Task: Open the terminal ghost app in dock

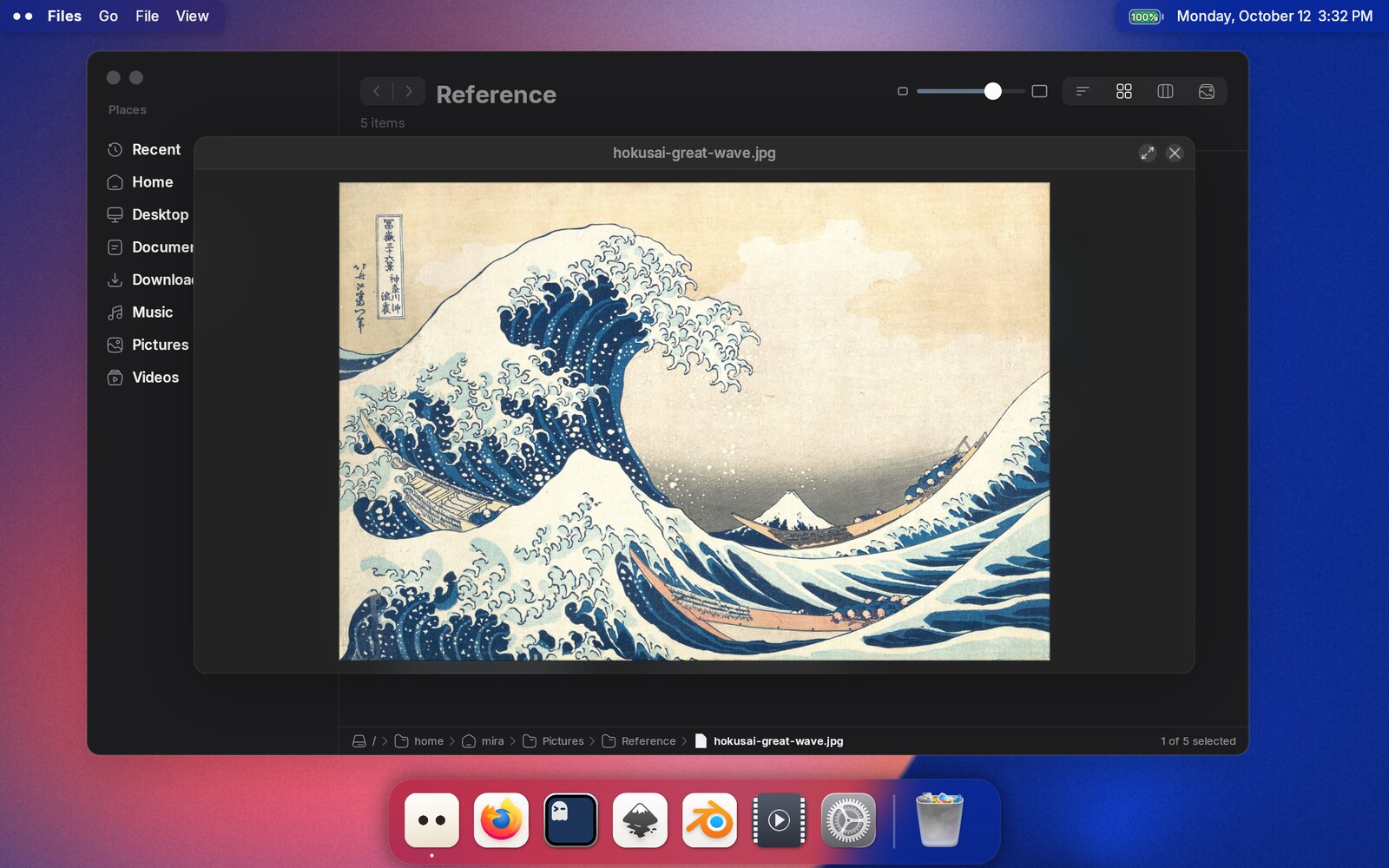Action: click(570, 819)
